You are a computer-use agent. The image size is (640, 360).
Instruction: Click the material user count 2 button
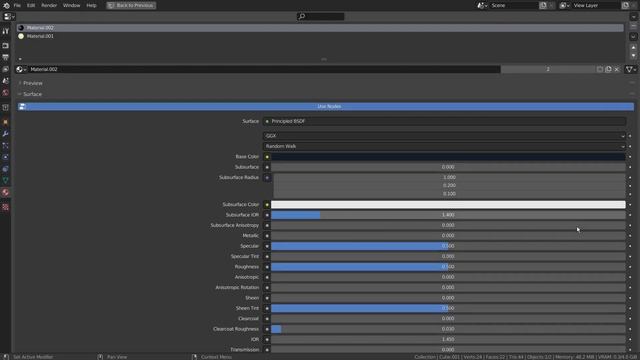548,69
